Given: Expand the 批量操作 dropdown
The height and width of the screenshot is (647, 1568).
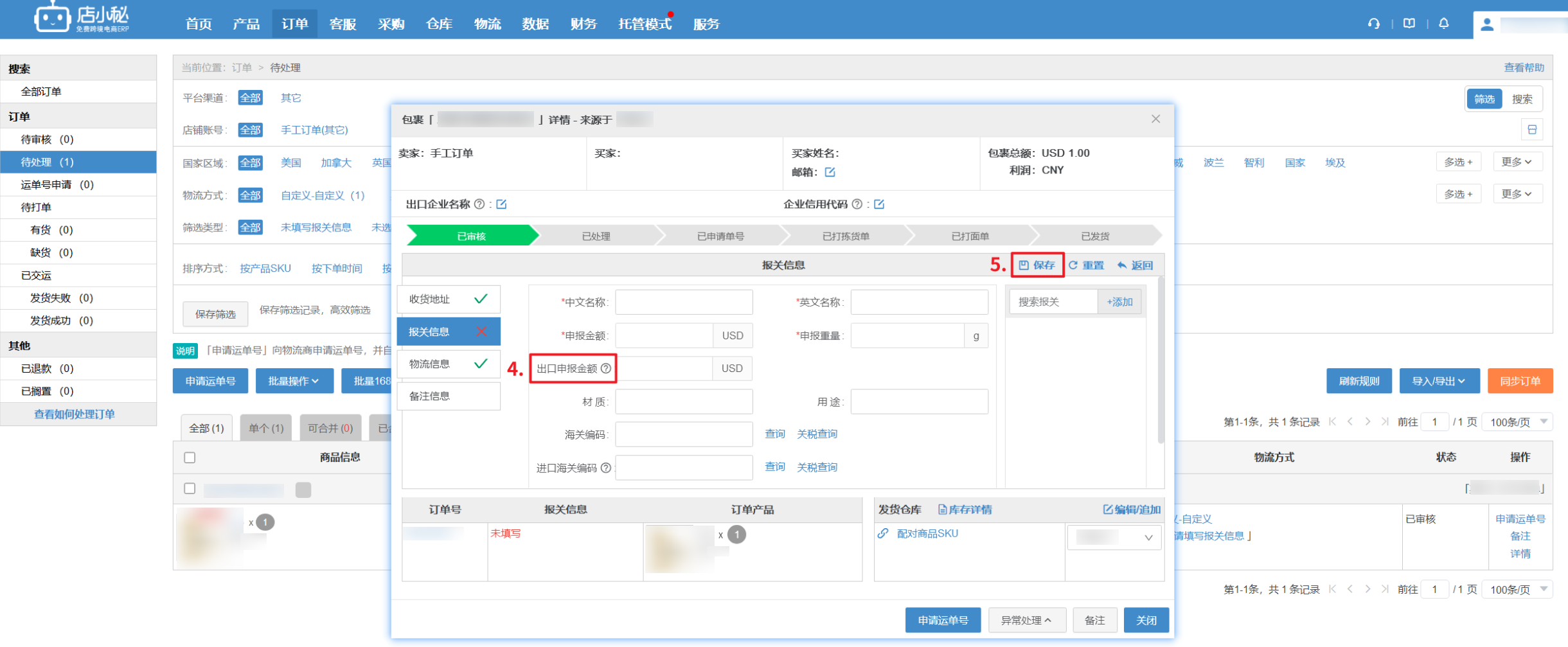Looking at the screenshot, I should pos(294,381).
